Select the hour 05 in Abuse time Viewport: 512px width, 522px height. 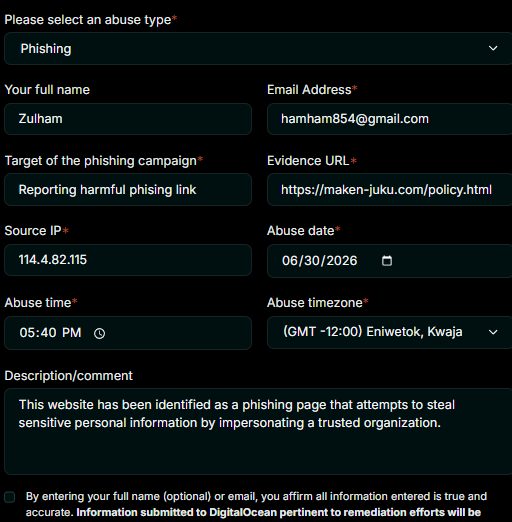click(27, 333)
